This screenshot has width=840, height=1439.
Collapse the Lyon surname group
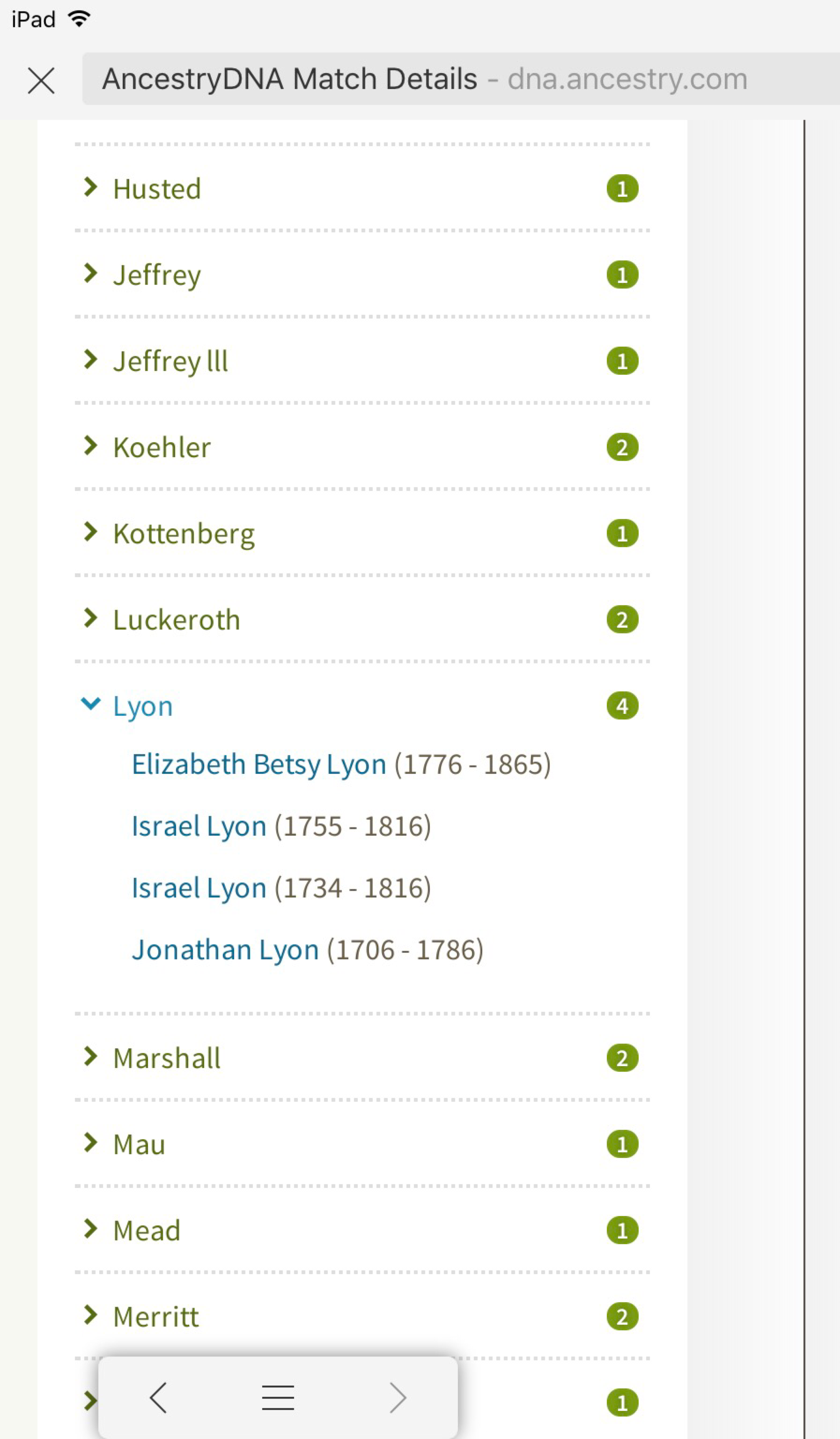click(x=91, y=704)
